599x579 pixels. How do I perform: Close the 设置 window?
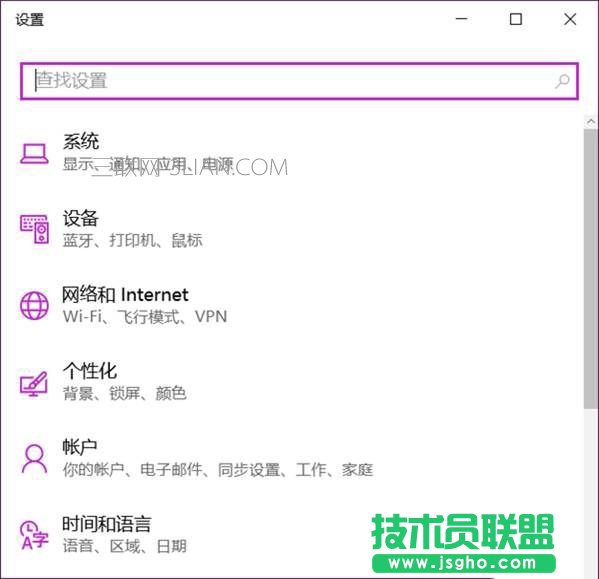click(570, 19)
